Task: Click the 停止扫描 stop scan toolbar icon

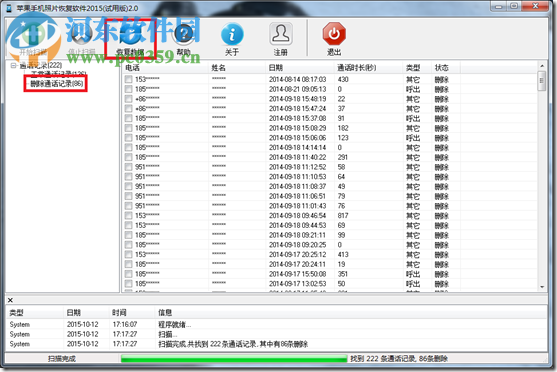Action: [82, 35]
